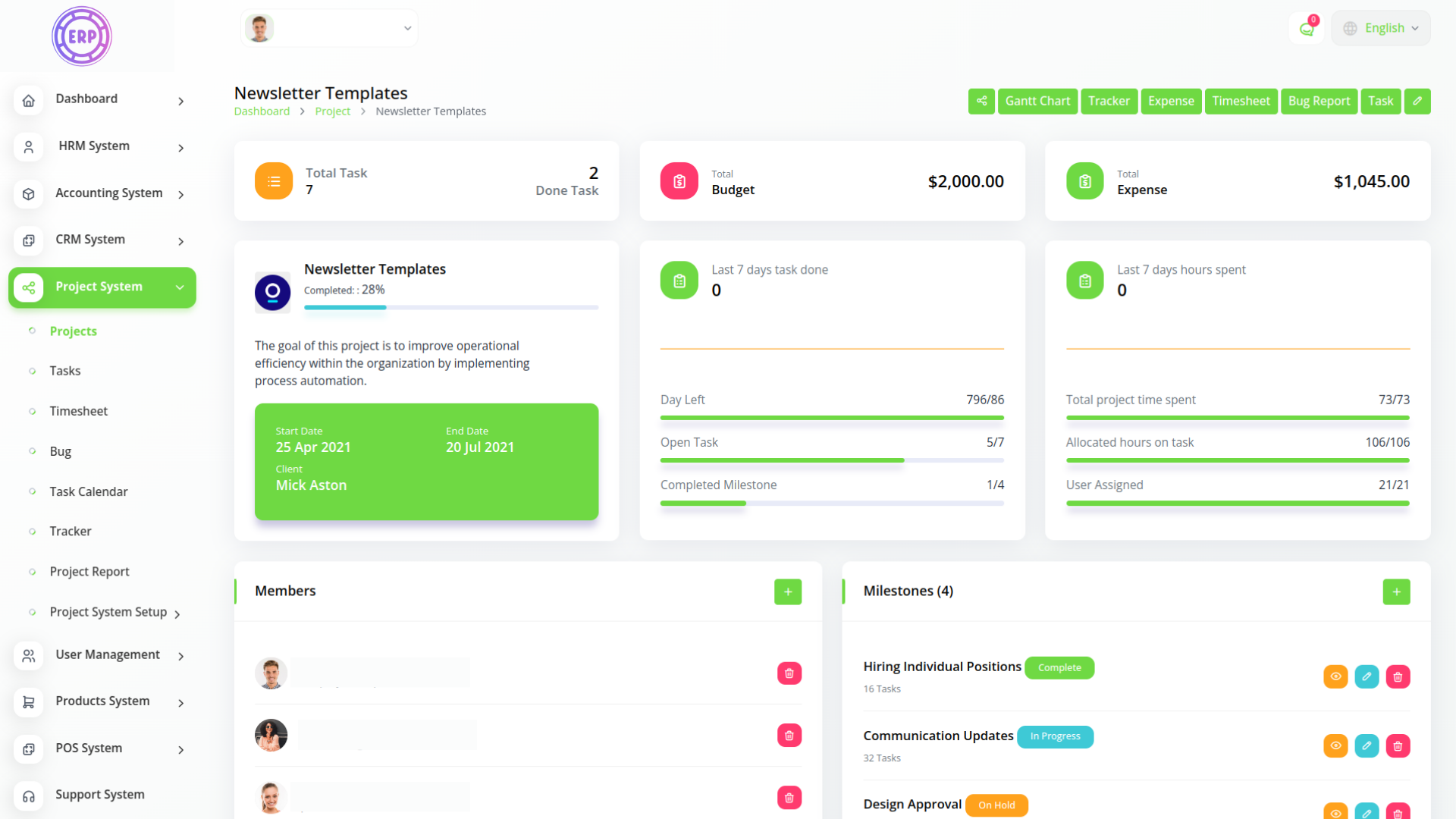Screen dimensions: 1456x819
Task: Add a new milestone with plus icon
Action: click(x=1396, y=591)
